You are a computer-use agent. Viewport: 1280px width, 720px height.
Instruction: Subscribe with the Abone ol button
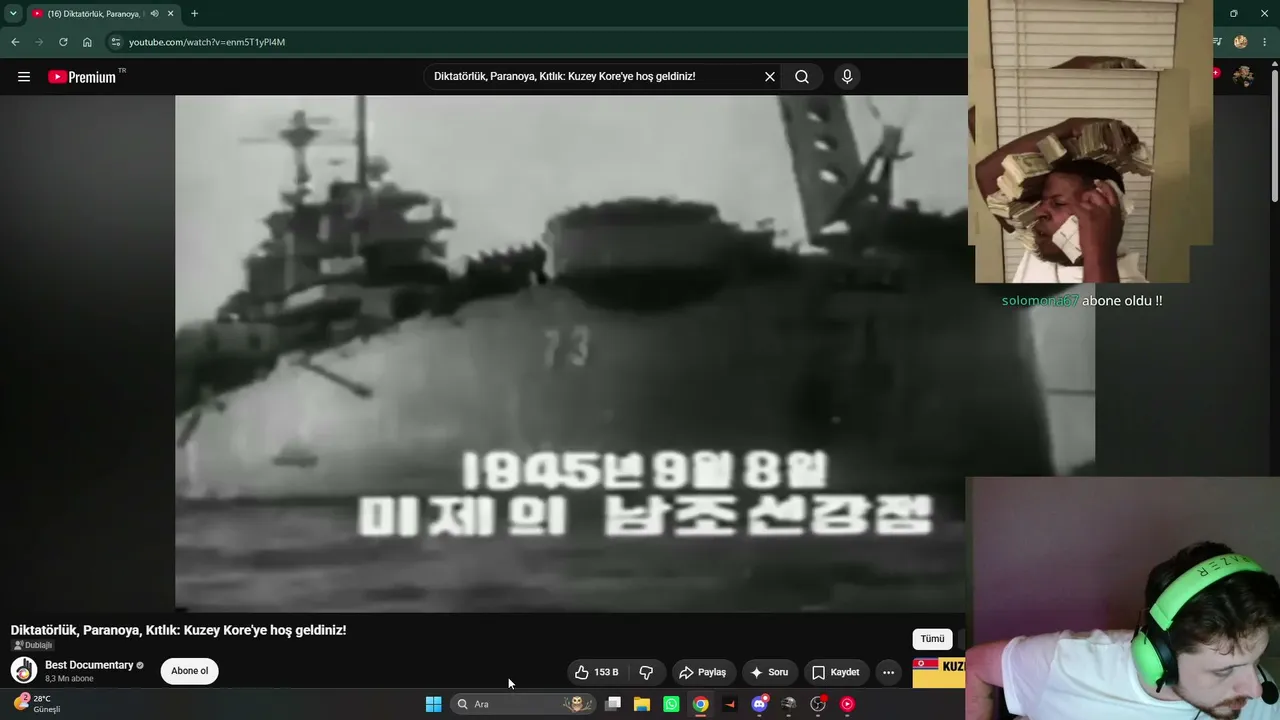click(190, 671)
